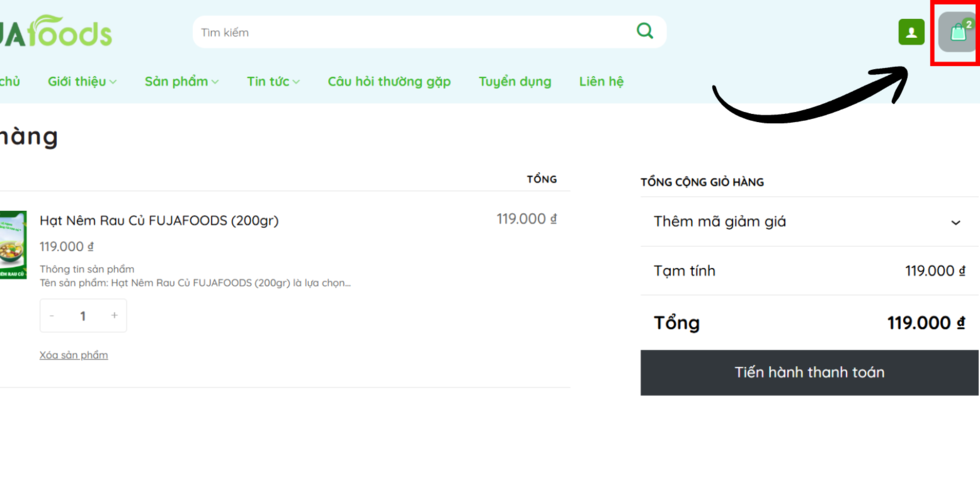
Task: Expand the Sản phẩm menu
Action: click(182, 81)
